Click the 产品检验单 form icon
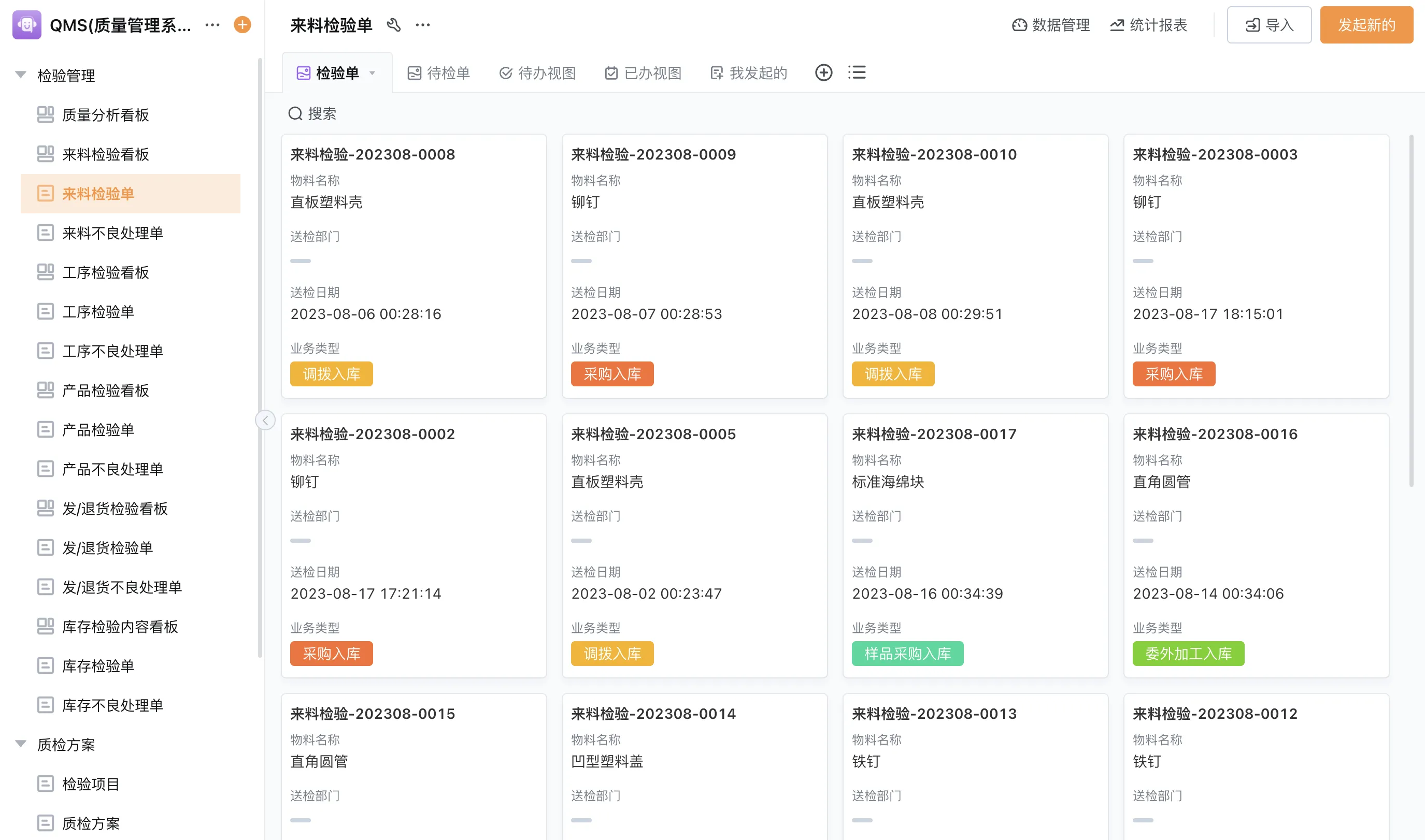Screen dimensions: 1425x840 [x=45, y=430]
